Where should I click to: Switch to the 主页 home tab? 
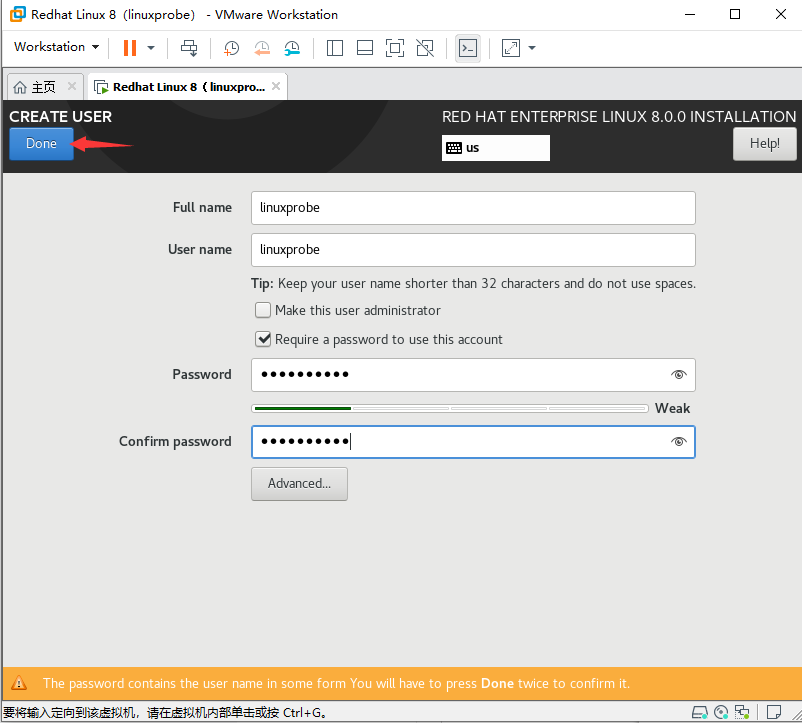point(35,87)
